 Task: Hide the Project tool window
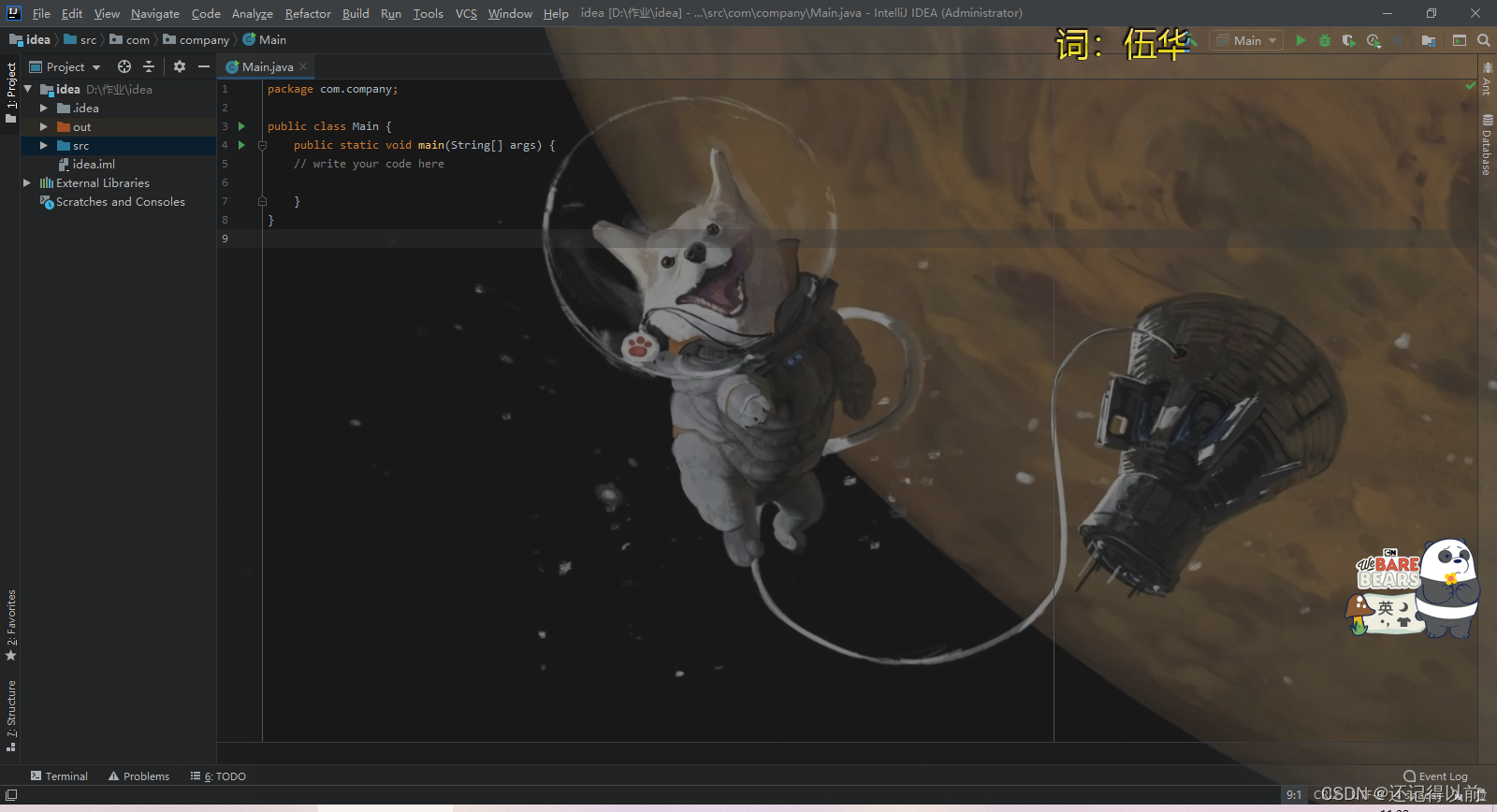click(204, 66)
